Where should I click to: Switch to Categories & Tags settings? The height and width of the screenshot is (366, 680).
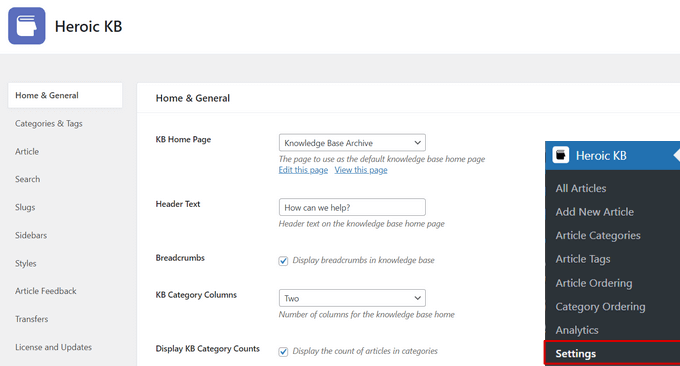(49, 124)
